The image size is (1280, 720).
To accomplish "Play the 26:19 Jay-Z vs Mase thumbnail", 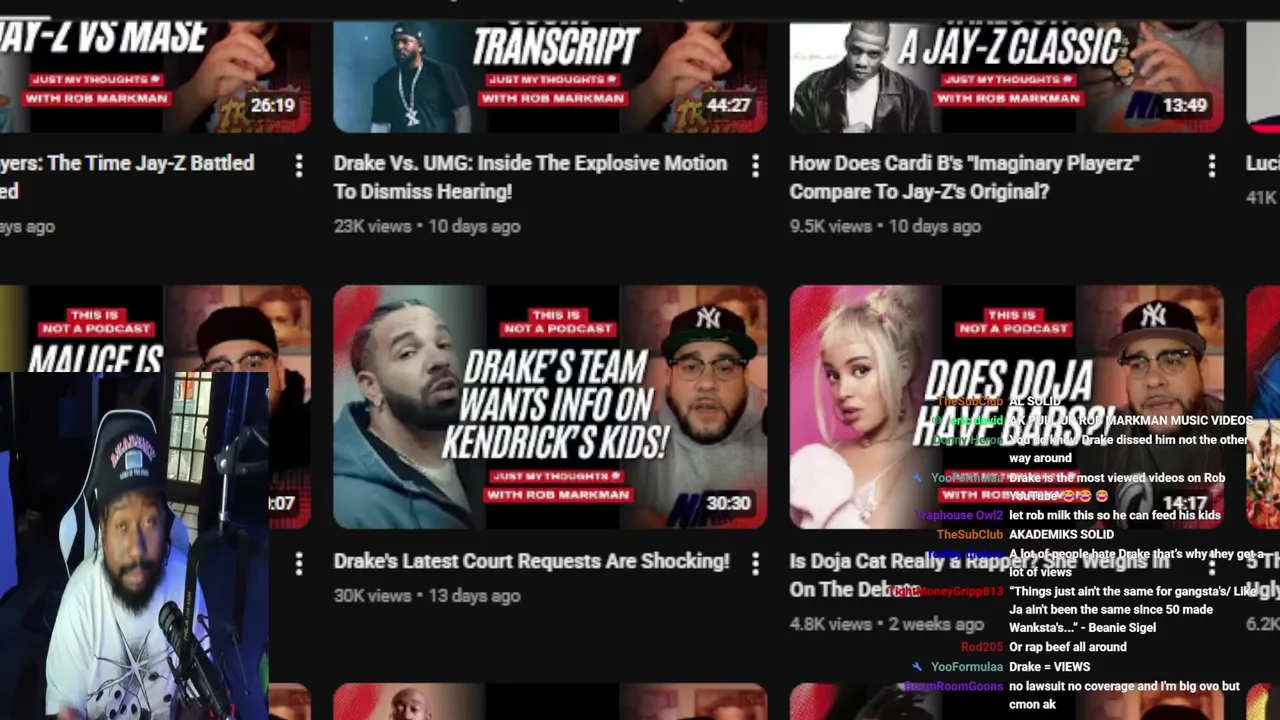I will click(155, 78).
